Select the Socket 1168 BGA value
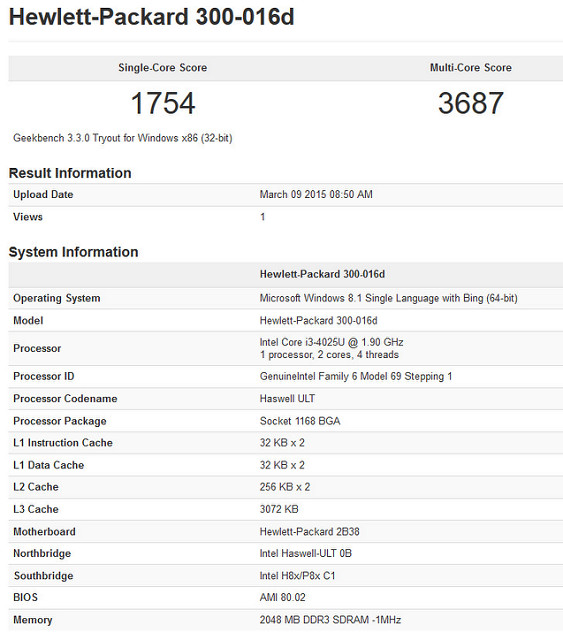Image resolution: width=563 pixels, height=640 pixels. tap(300, 421)
